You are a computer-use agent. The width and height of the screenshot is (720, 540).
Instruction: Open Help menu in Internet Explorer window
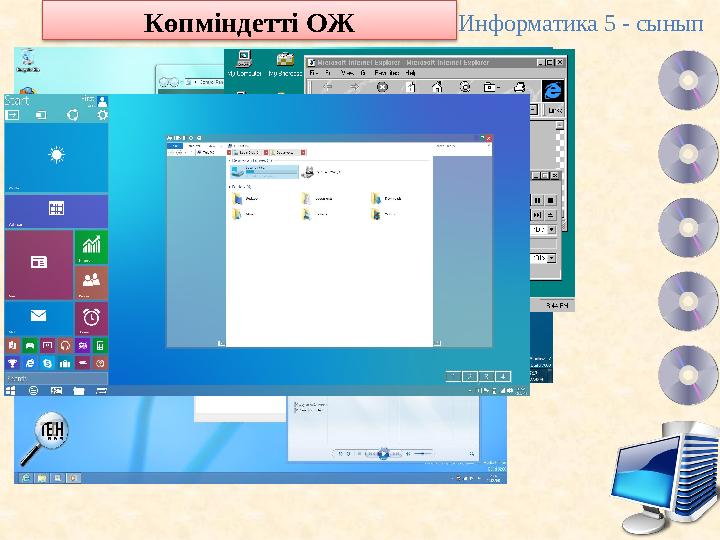pyautogui.click(x=411, y=73)
